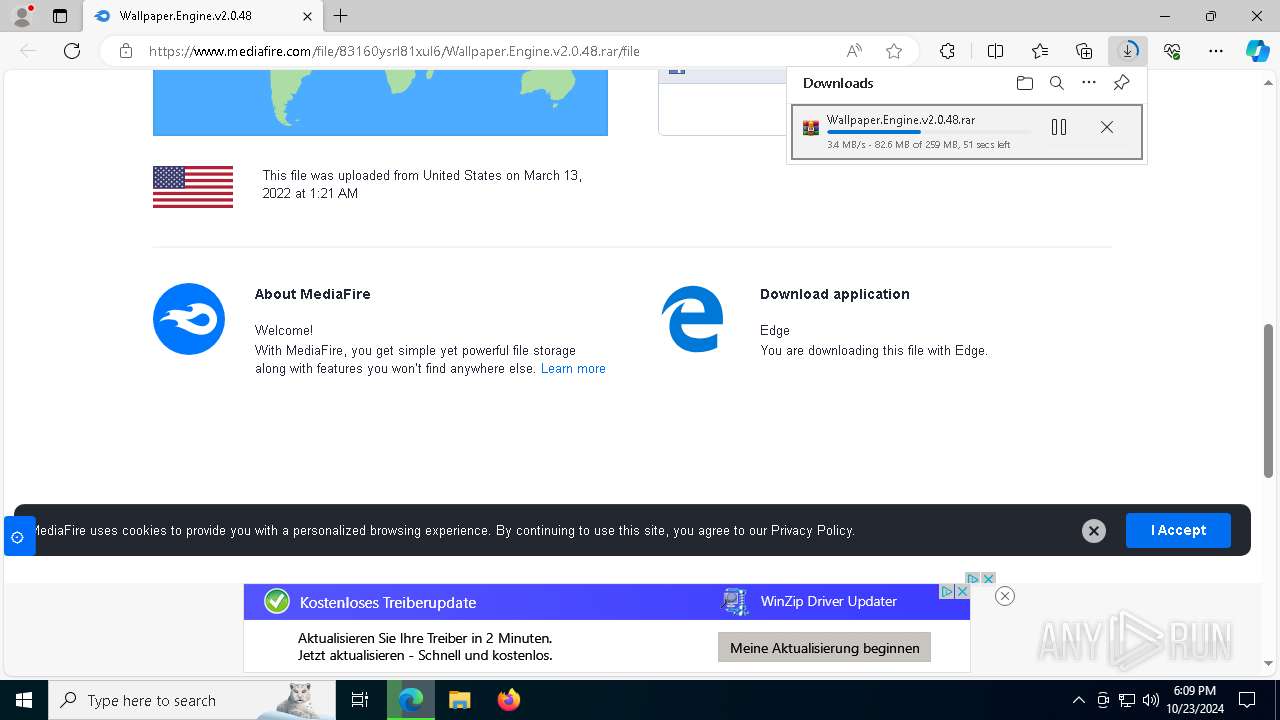
Task: Open the Edge profile icon
Action: (21, 16)
